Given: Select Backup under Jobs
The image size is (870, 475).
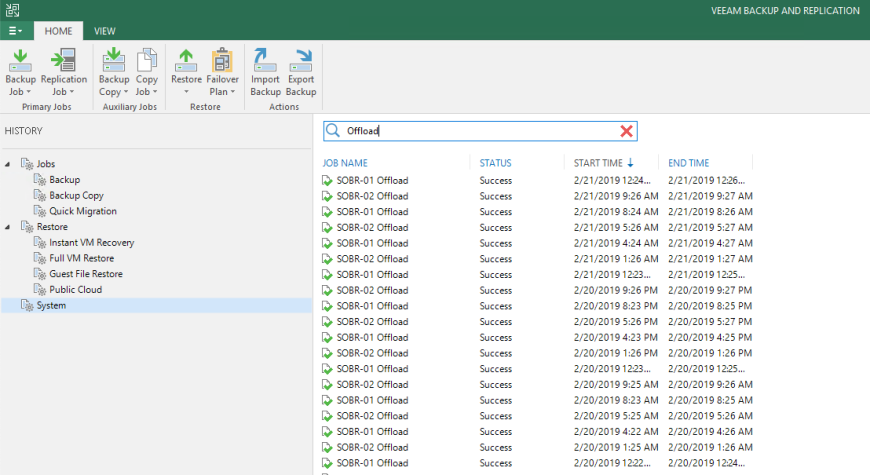Looking at the screenshot, I should (x=64, y=180).
